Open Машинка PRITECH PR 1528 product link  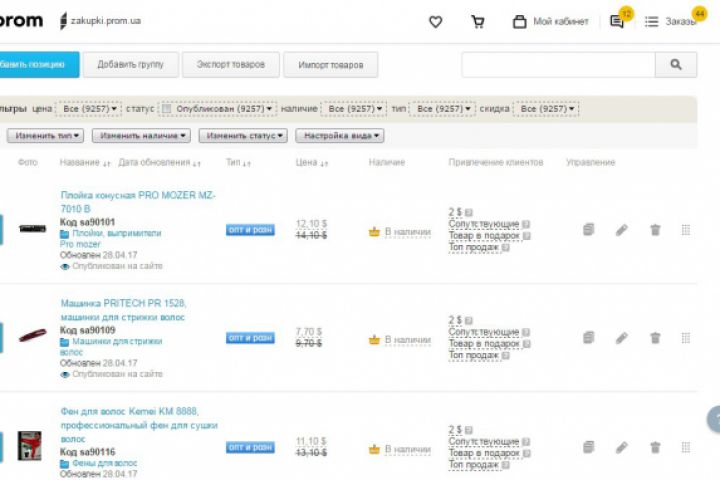pos(123,310)
